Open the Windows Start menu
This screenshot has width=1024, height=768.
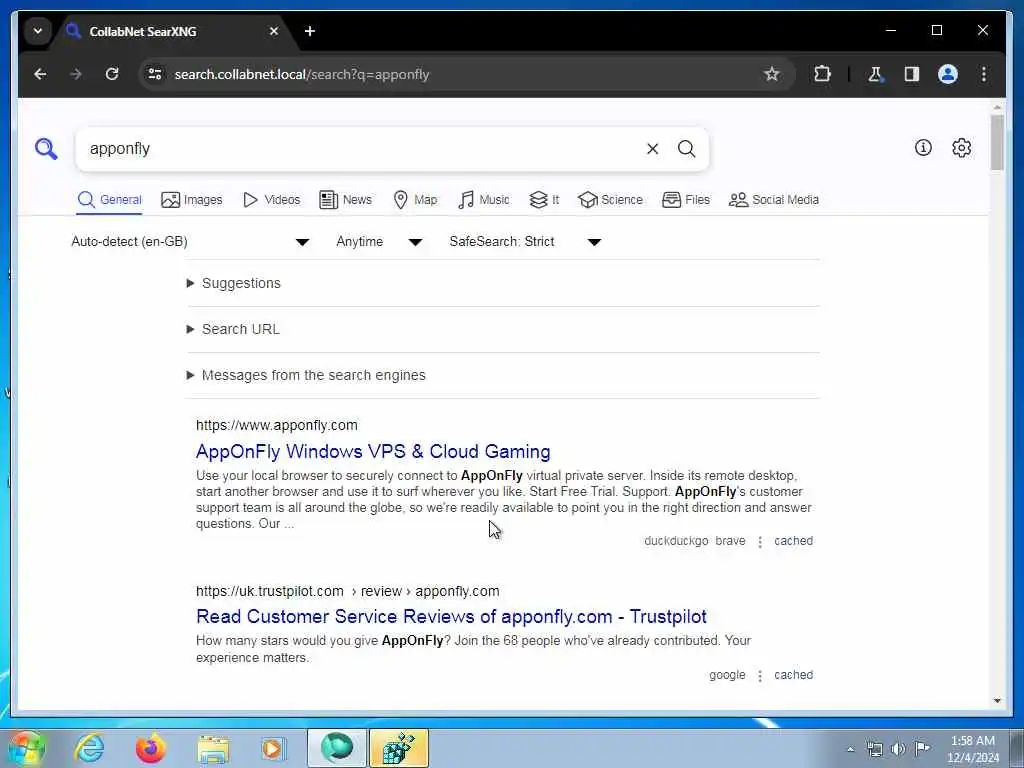coord(25,748)
